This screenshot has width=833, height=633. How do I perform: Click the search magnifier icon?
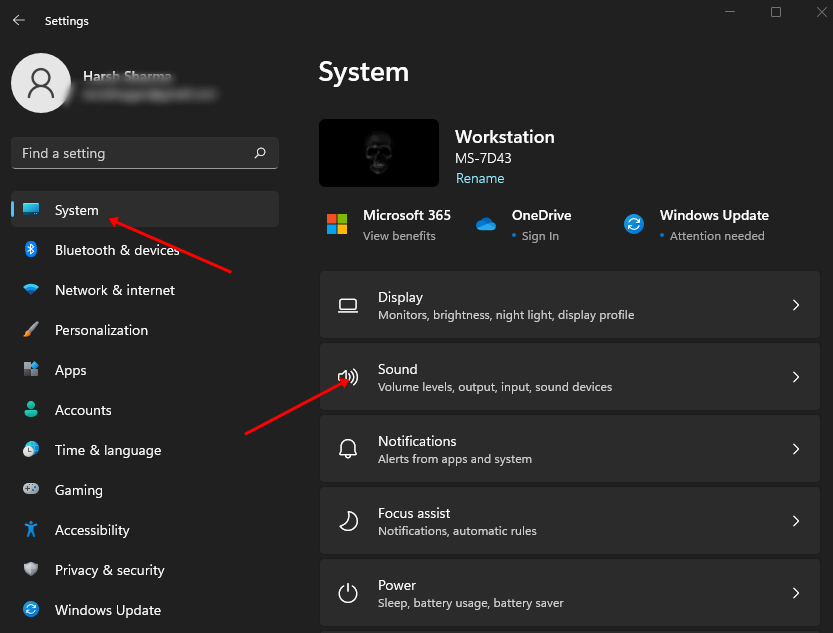(x=260, y=153)
